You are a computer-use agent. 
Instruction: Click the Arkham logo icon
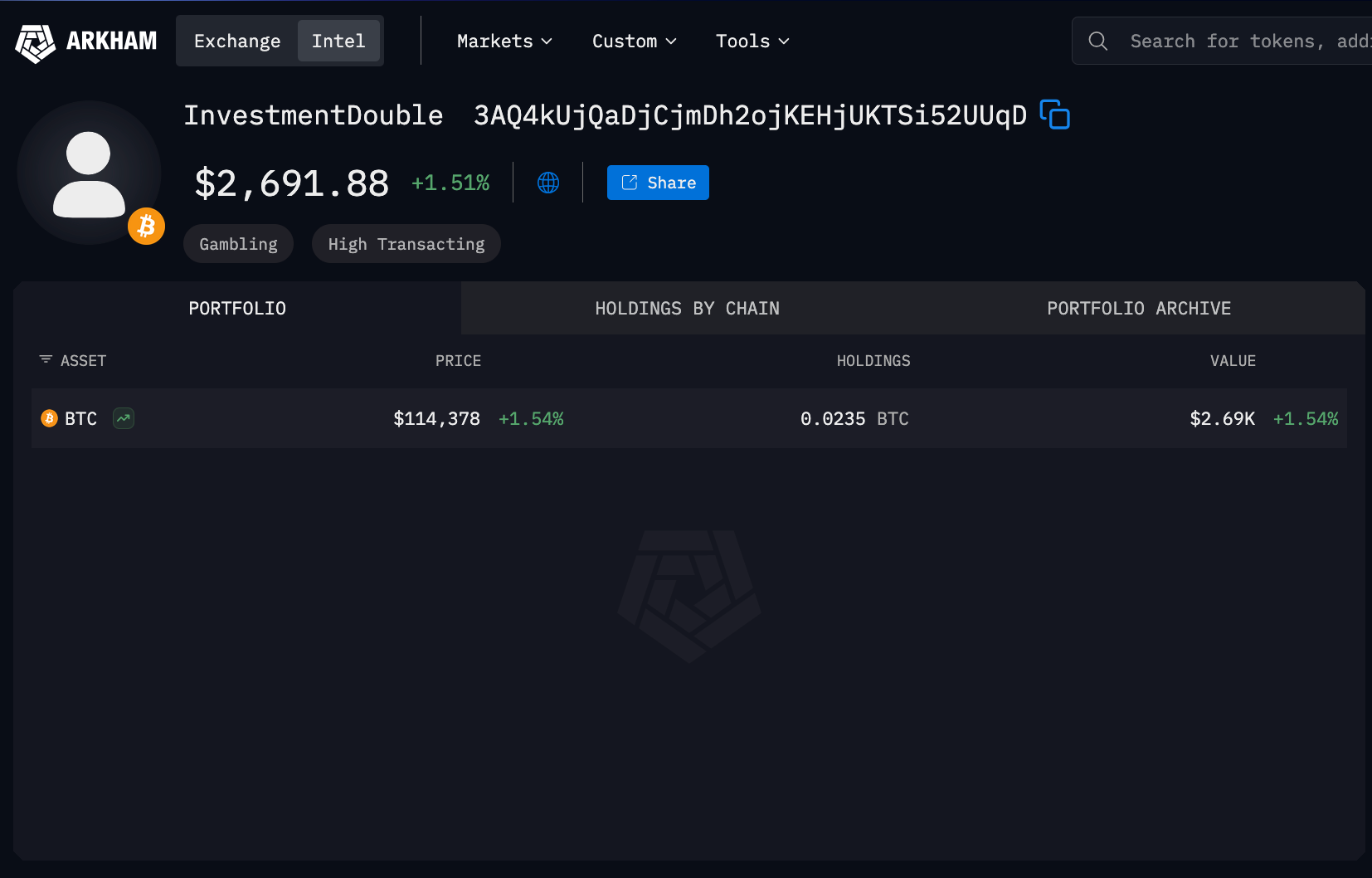[35, 42]
